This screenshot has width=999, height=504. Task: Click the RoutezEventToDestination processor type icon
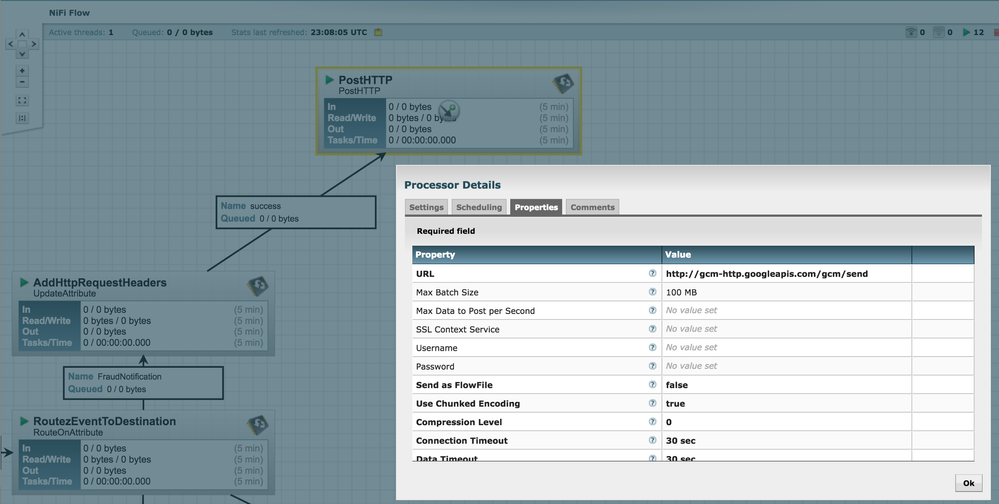coord(257,424)
